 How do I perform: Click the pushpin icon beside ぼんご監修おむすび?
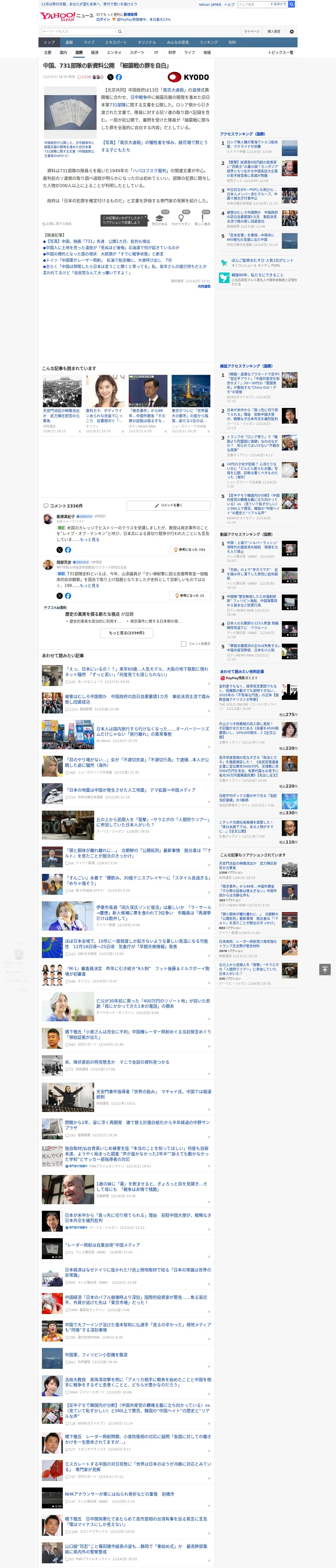point(225,262)
